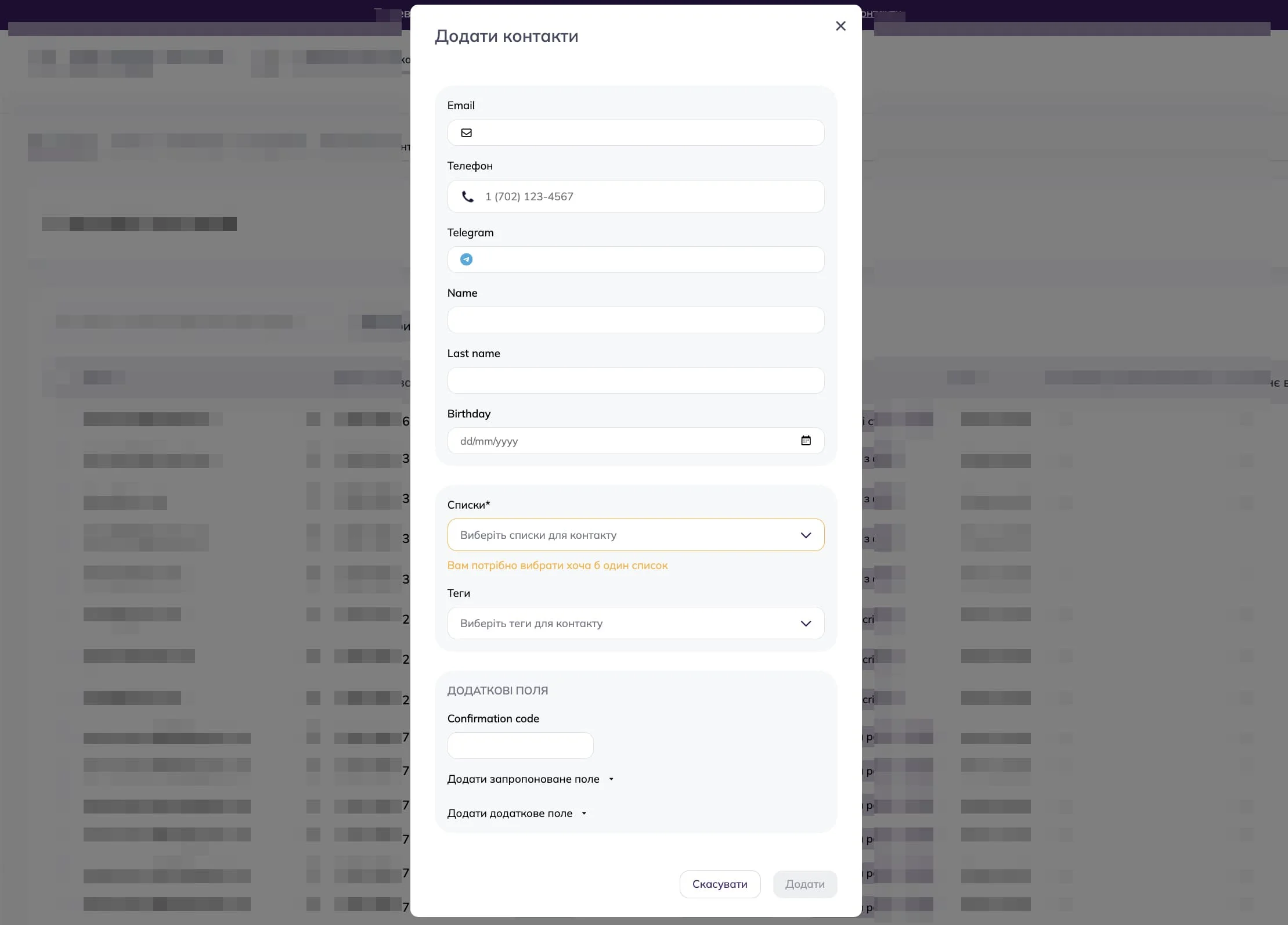This screenshot has width=1288, height=925.
Task: Expand Додати запропоноване поле menu
Action: 531,779
